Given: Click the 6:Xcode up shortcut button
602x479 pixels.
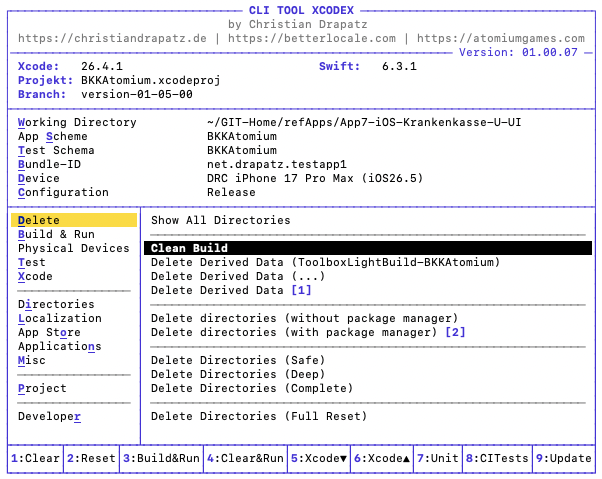Looking at the screenshot, I should pos(382,458).
